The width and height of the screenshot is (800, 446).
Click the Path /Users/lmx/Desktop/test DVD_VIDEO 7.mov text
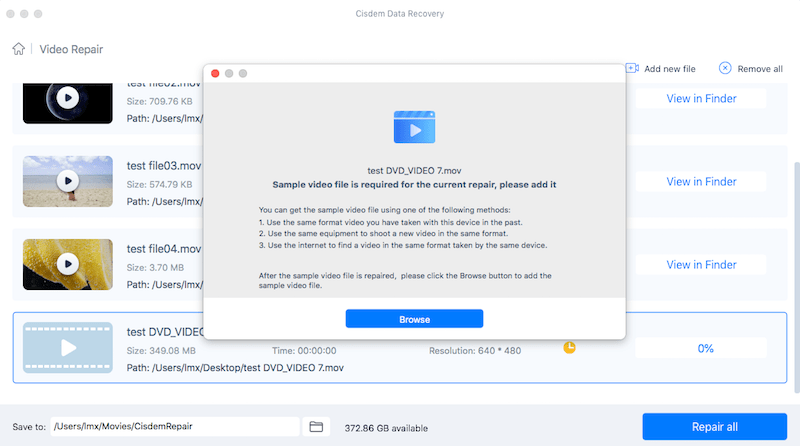(x=235, y=368)
